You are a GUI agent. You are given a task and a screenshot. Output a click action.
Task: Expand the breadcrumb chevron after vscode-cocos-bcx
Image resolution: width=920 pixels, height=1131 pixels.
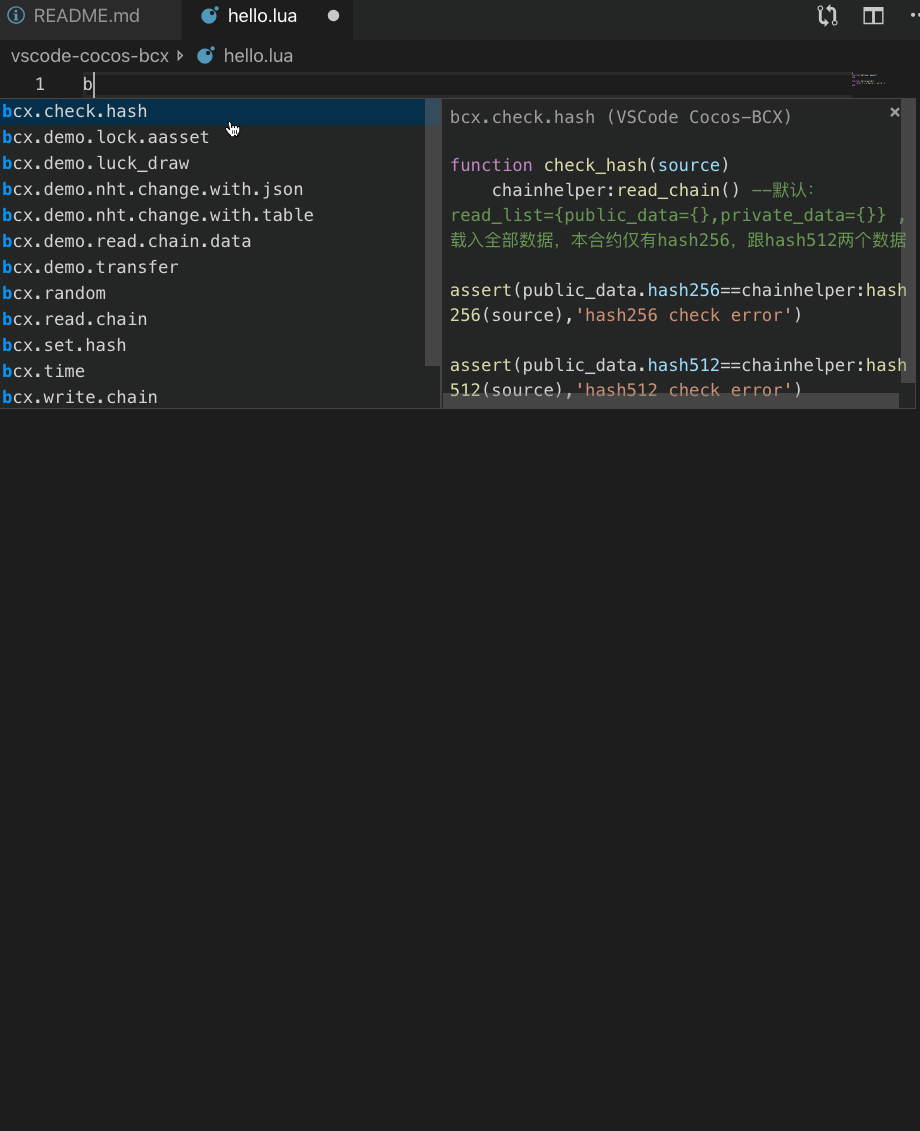tap(180, 56)
